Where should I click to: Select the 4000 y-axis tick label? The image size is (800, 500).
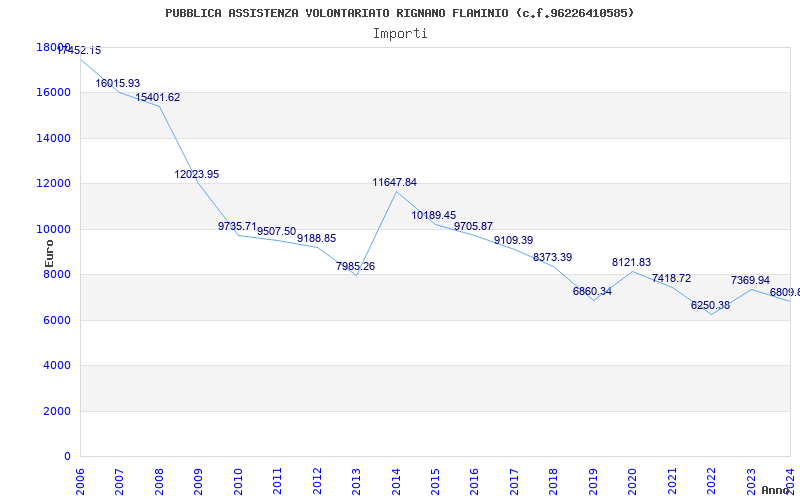(x=57, y=366)
